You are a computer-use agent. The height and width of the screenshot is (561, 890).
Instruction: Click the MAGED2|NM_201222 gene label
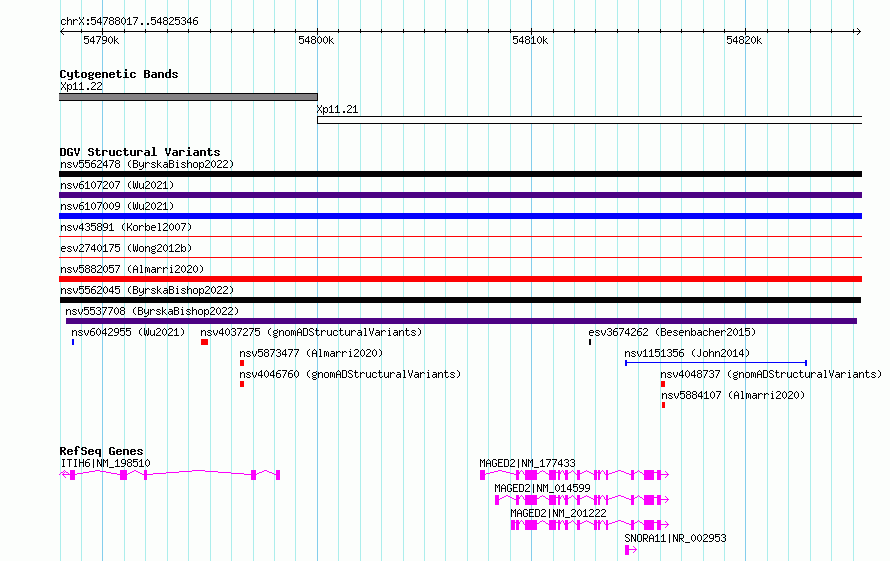(x=558, y=513)
